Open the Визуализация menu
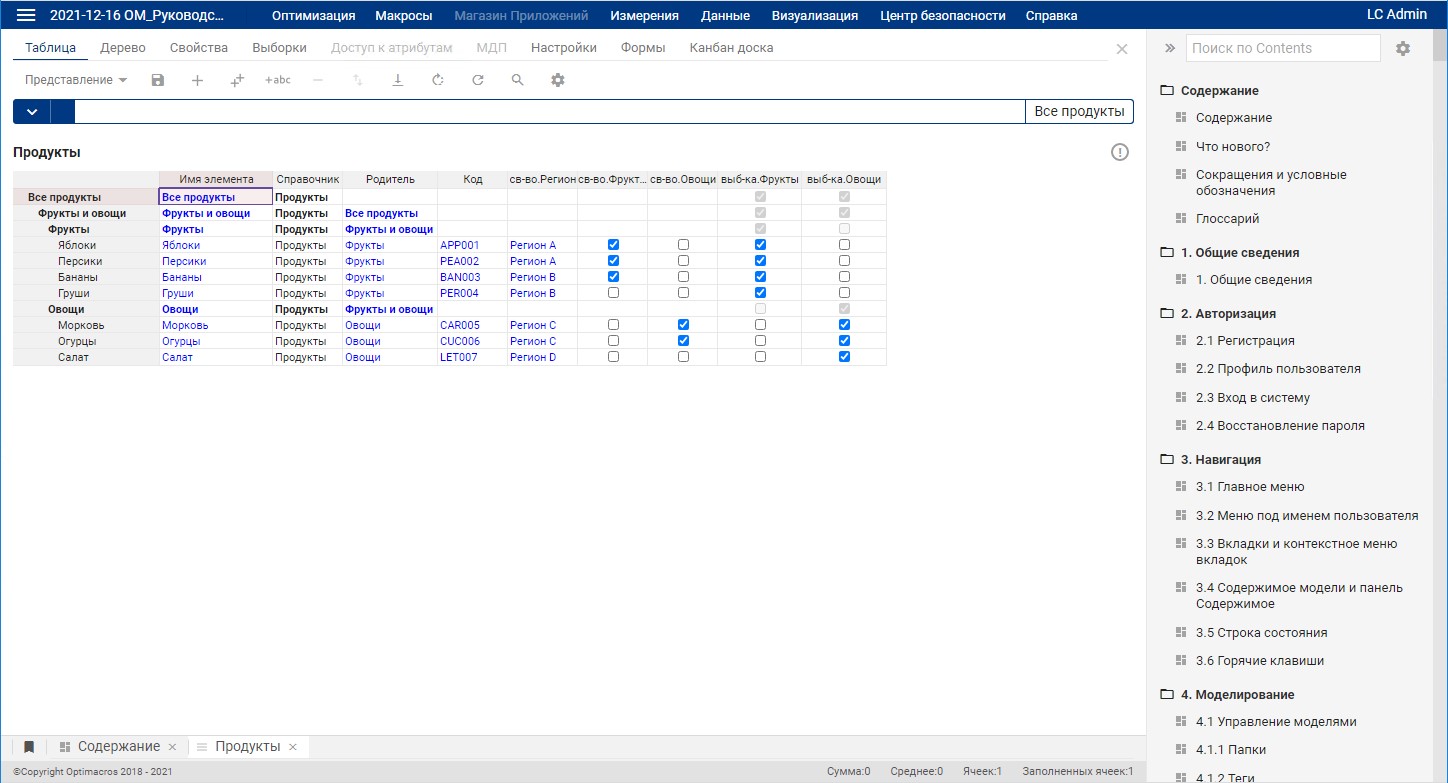Screen dimensions: 1448x783 815,16
